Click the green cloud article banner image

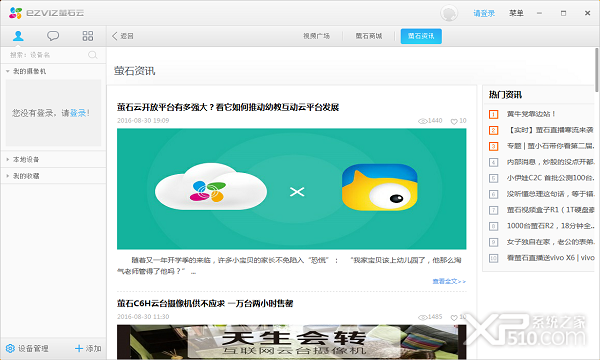(x=292, y=189)
